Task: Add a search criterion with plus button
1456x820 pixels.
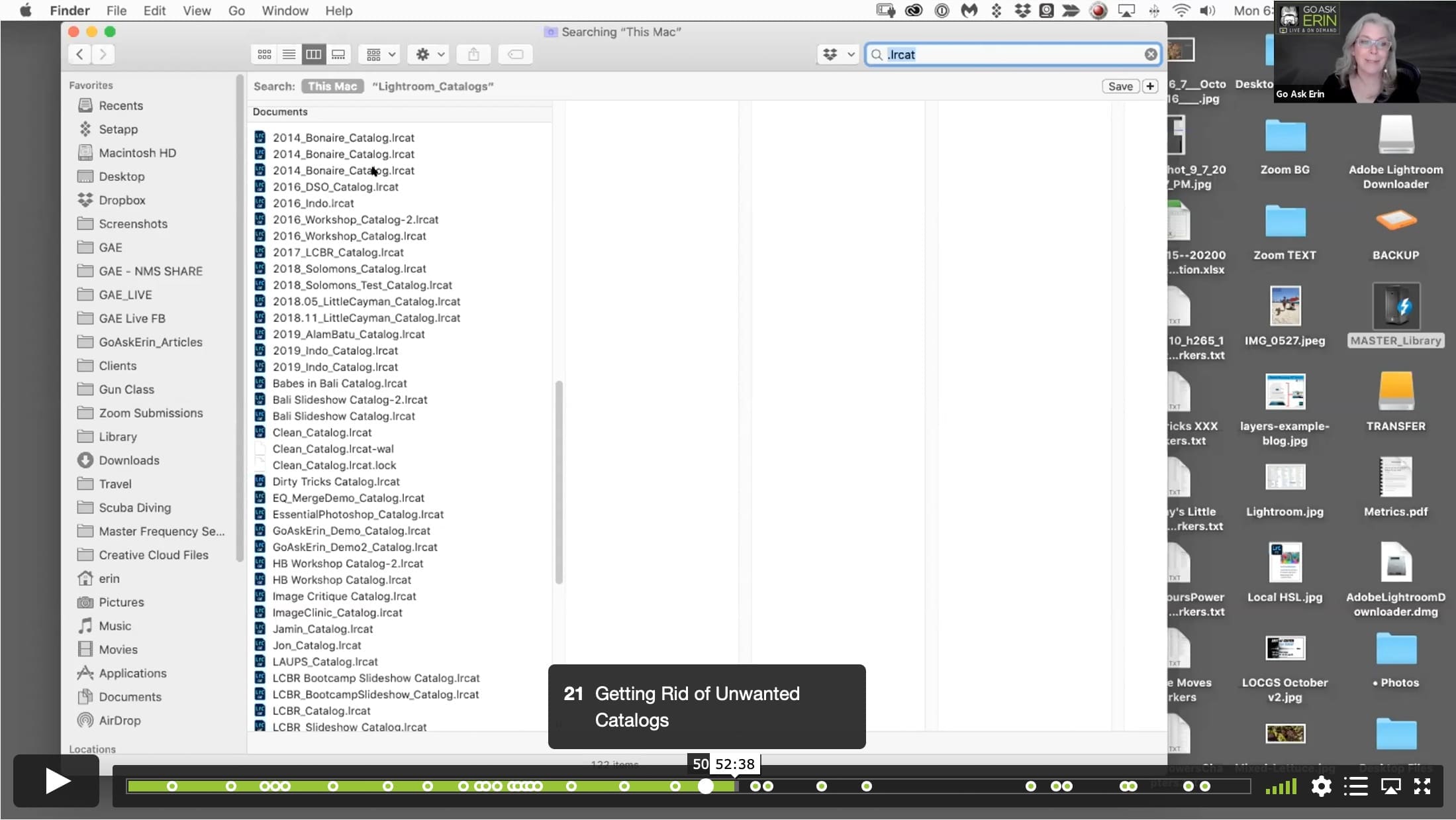Action: [x=1150, y=86]
